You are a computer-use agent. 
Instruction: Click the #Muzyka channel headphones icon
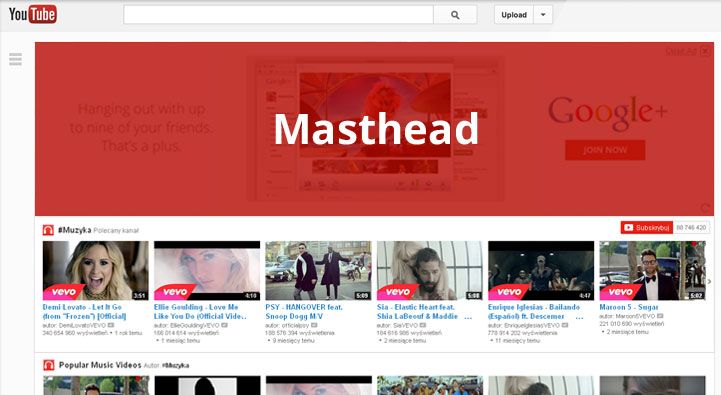tap(48, 230)
